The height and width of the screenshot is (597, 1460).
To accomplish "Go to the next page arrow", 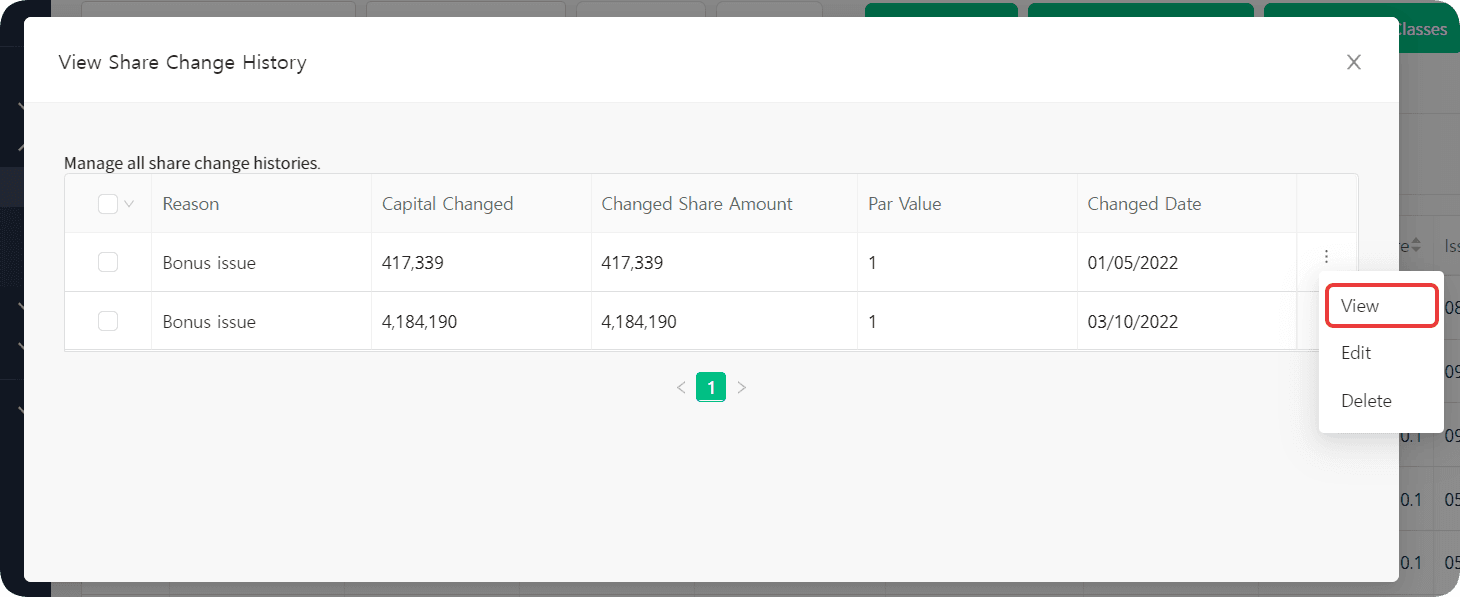I will point(741,387).
